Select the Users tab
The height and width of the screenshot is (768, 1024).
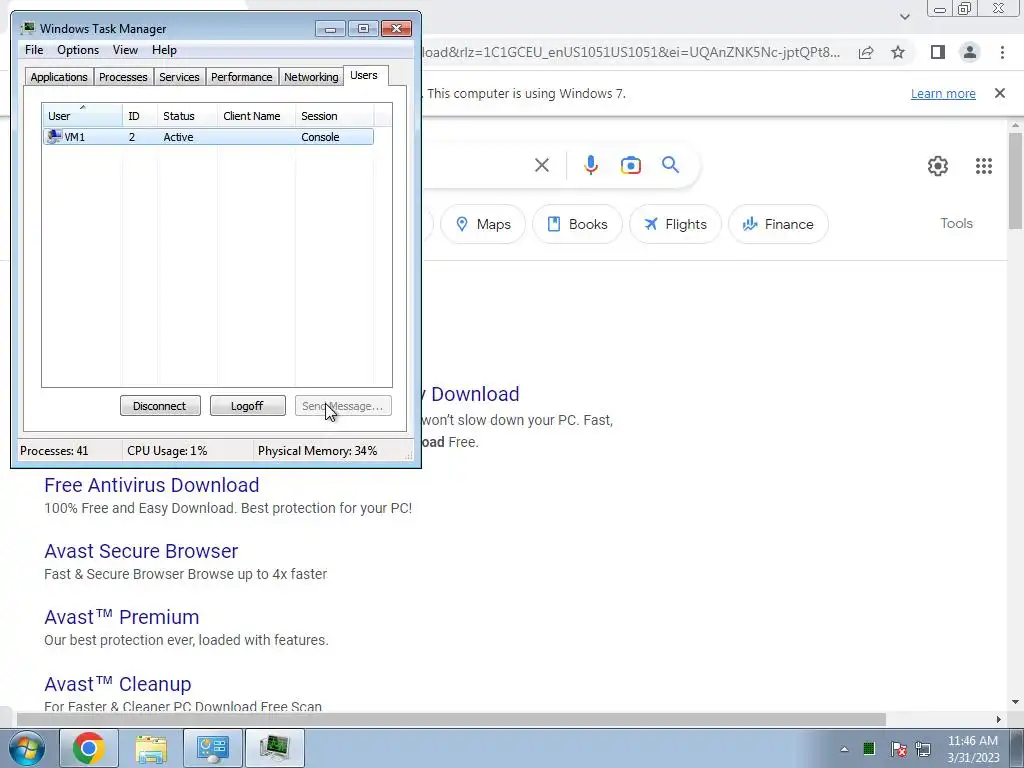(x=364, y=75)
